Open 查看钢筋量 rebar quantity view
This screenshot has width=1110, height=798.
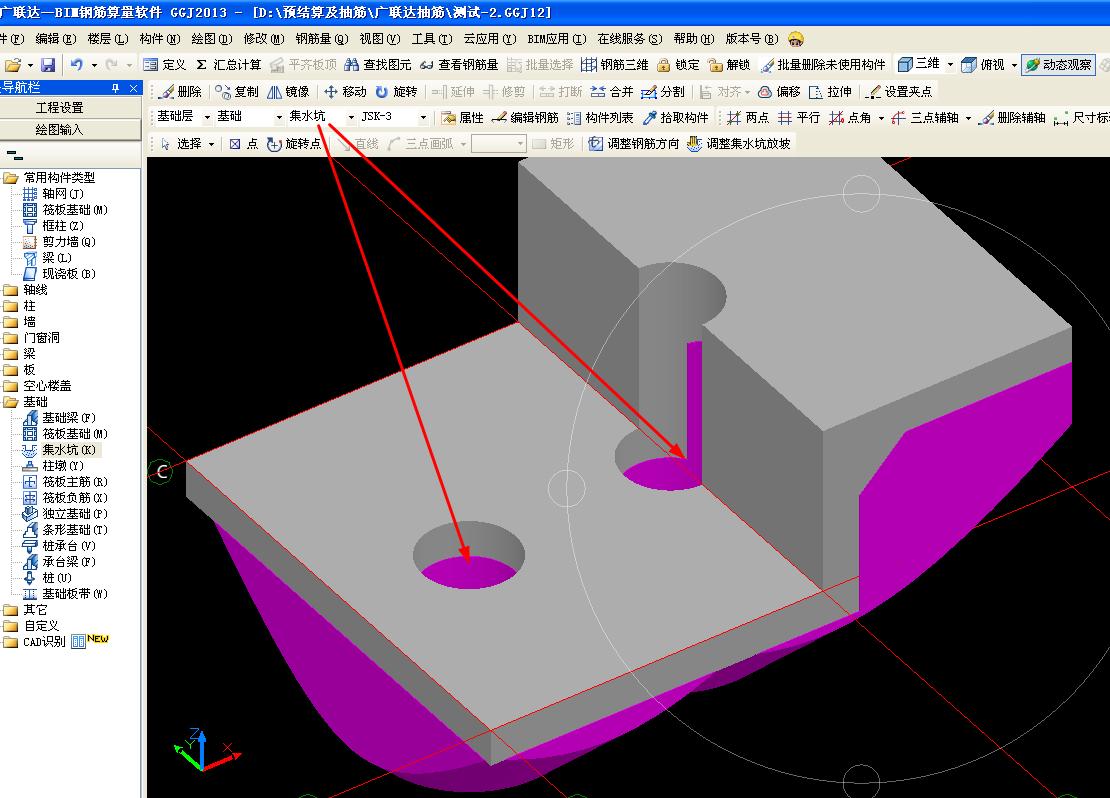pyautogui.click(x=459, y=65)
